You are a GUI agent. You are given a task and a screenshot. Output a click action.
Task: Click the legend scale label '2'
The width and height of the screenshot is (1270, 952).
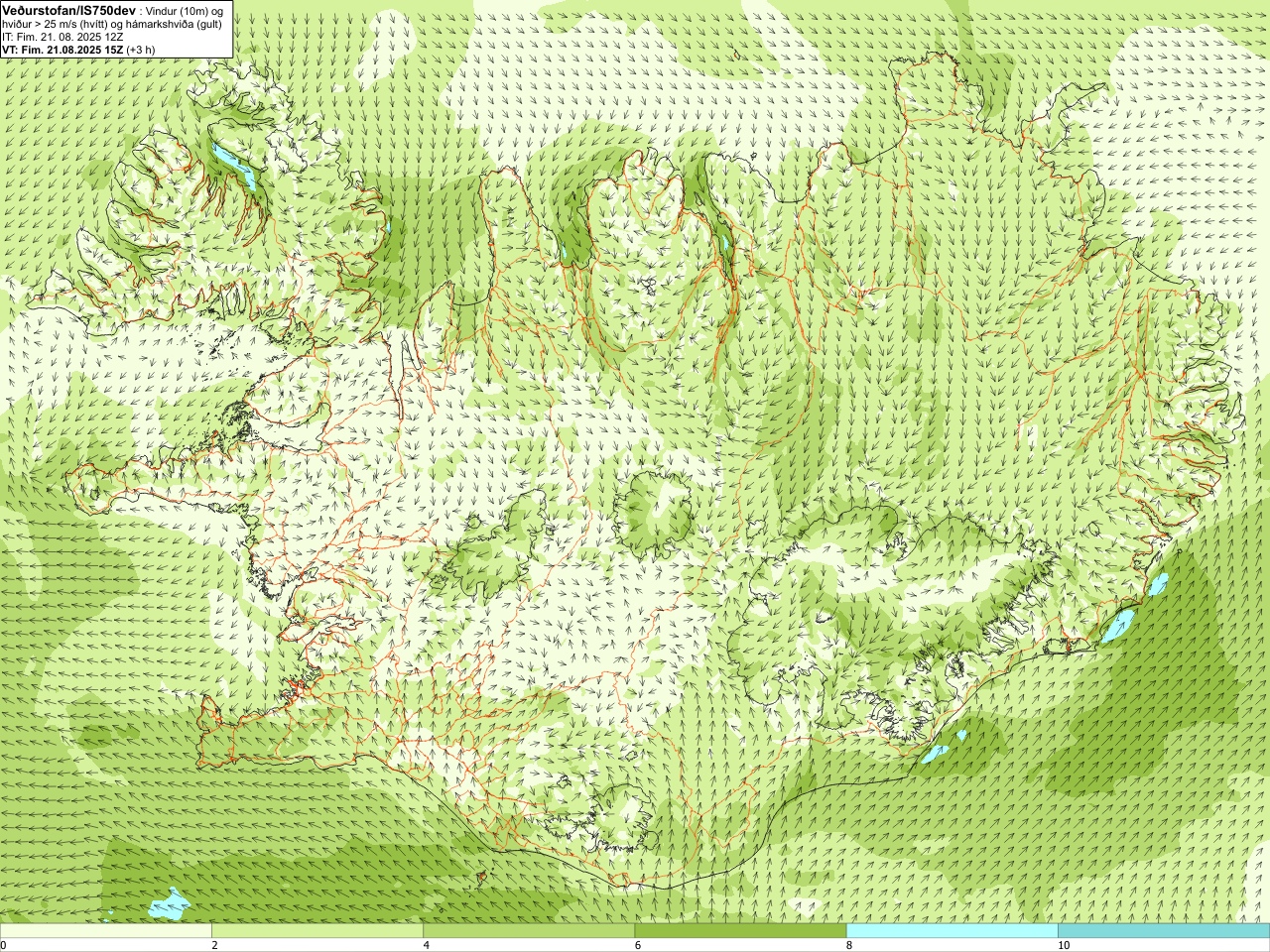214,945
